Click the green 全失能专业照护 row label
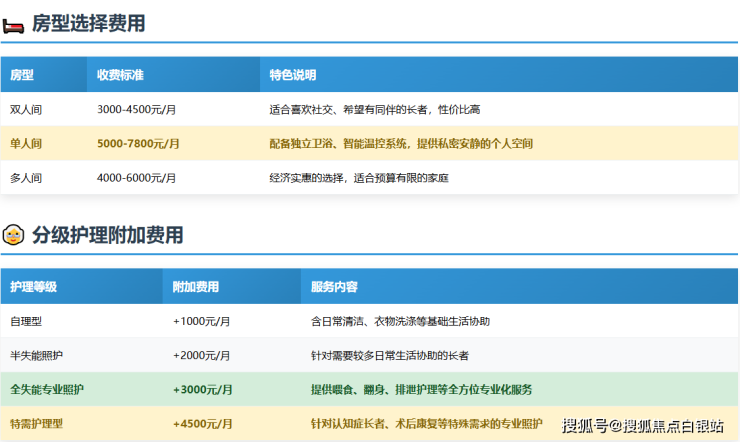Image resolution: width=740 pixels, height=442 pixels. tap(47, 389)
